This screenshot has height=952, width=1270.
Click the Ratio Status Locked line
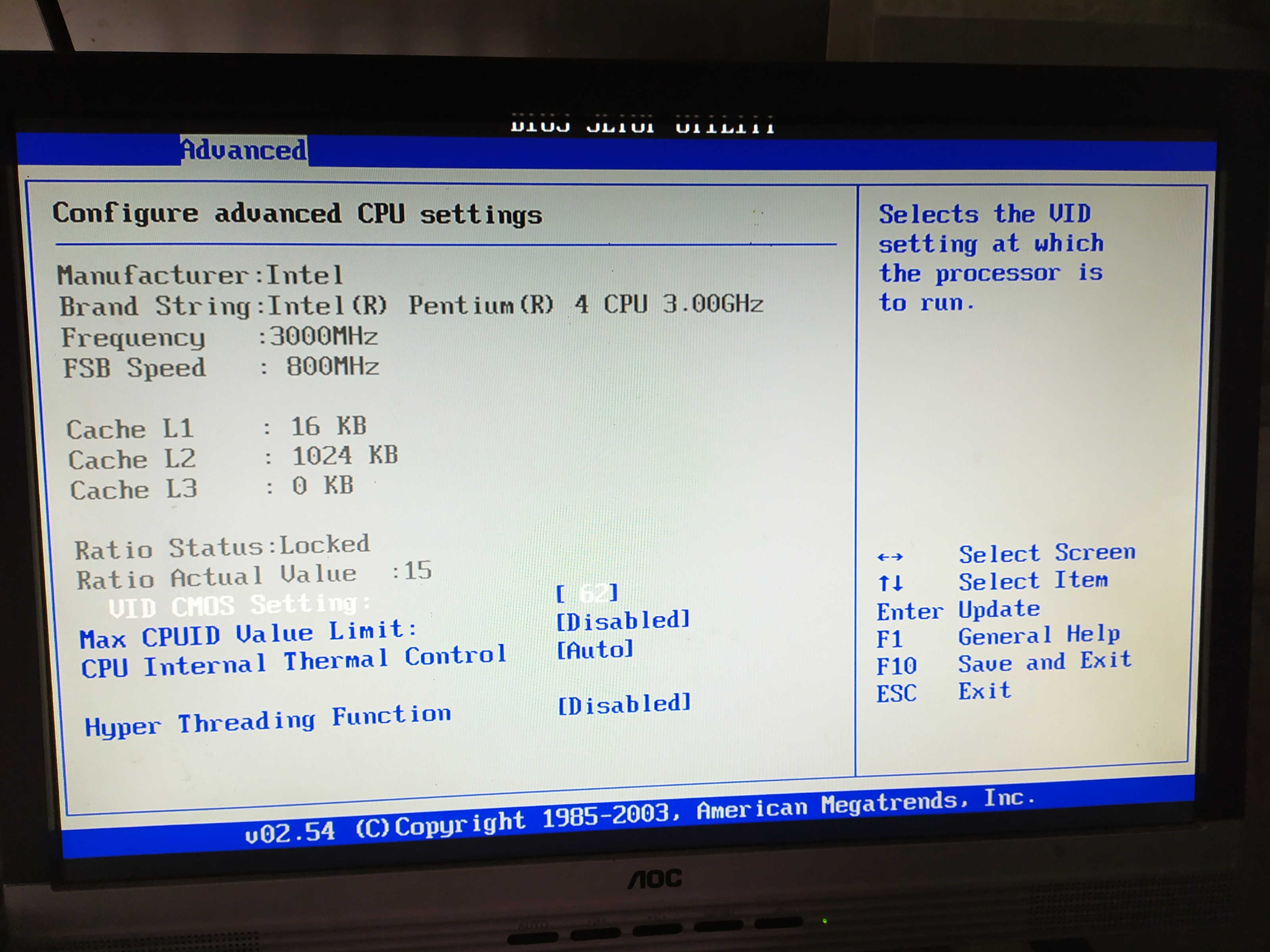click(x=222, y=547)
